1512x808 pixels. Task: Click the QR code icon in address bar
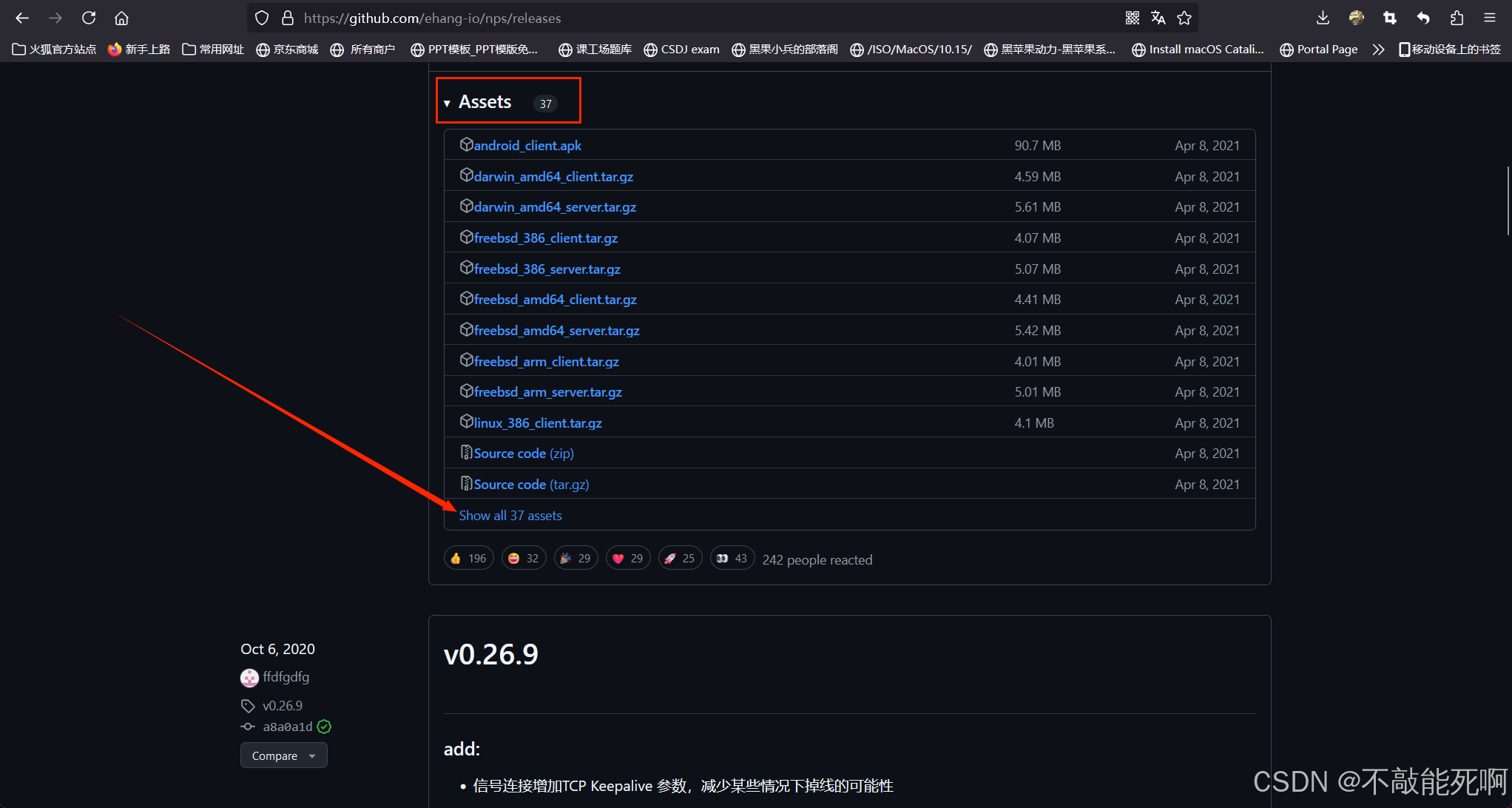click(1132, 18)
